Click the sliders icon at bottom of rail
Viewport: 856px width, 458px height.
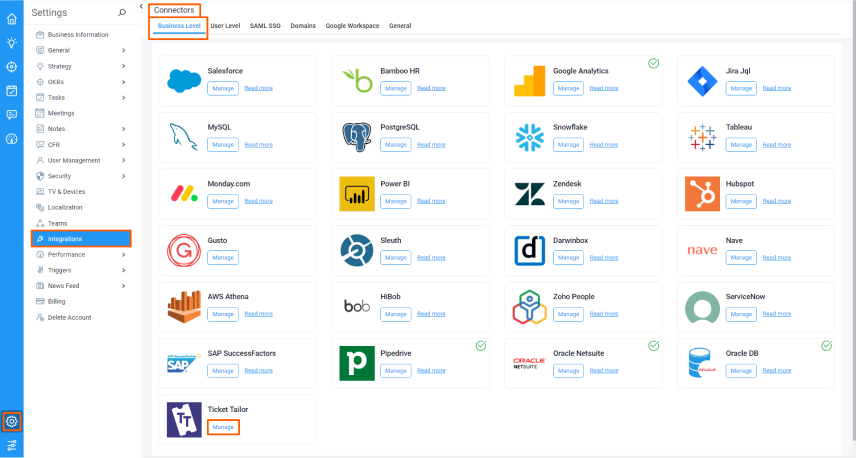(11, 445)
